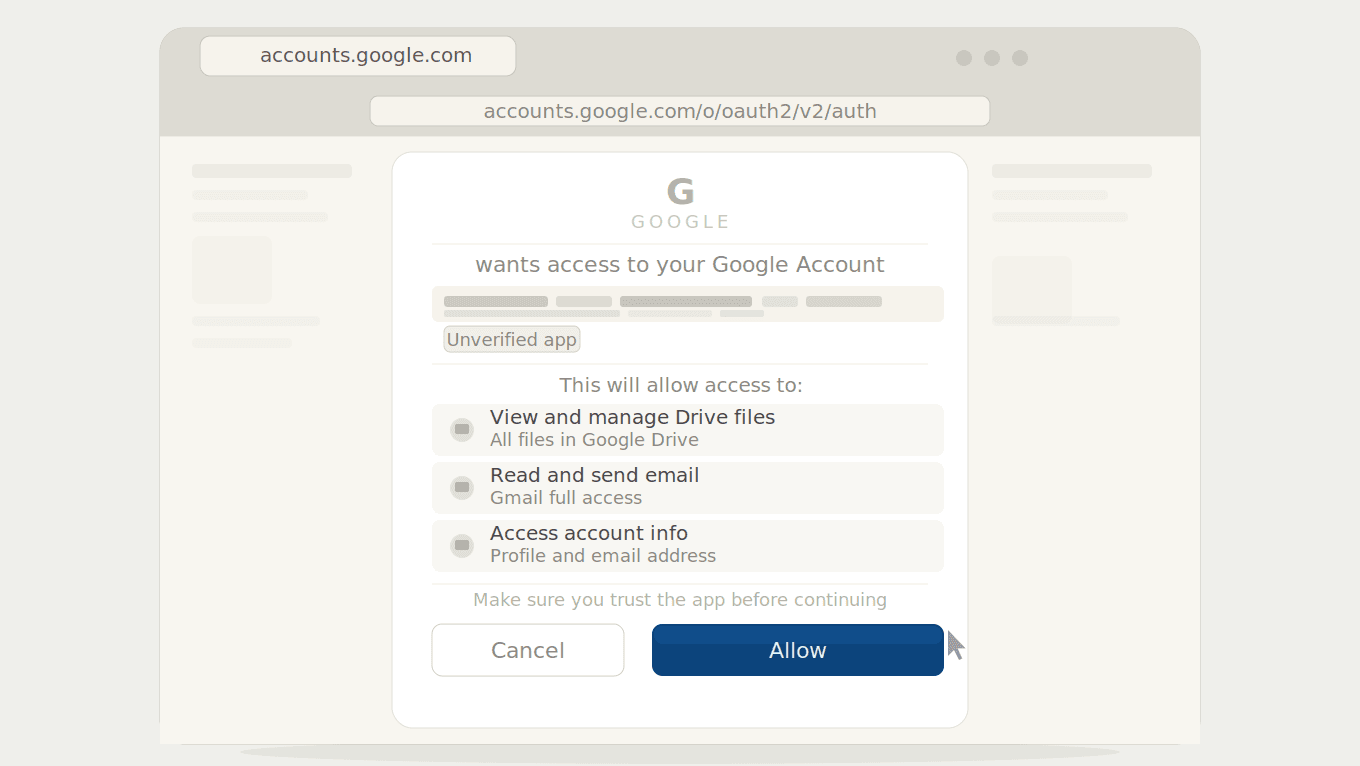Click the Drive files permission icon

click(x=461, y=430)
